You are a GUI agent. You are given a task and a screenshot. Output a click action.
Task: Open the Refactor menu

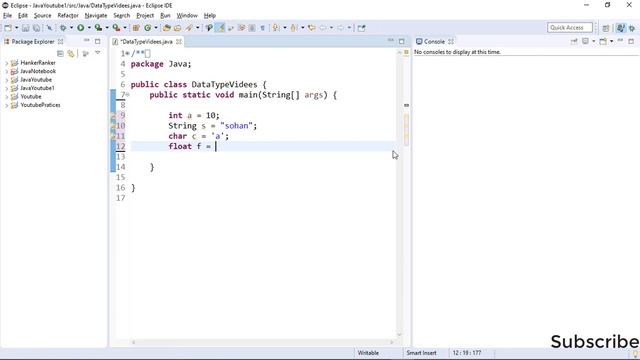pyautogui.click(x=68, y=16)
